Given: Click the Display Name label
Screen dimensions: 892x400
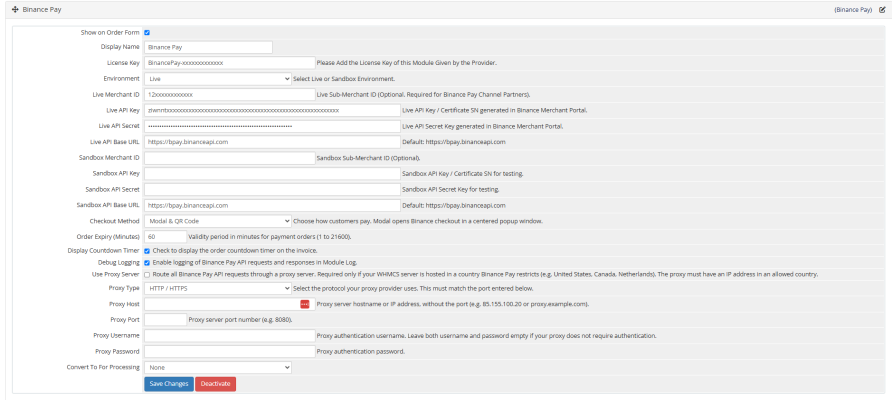Looking at the screenshot, I should pyautogui.click(x=120, y=47).
